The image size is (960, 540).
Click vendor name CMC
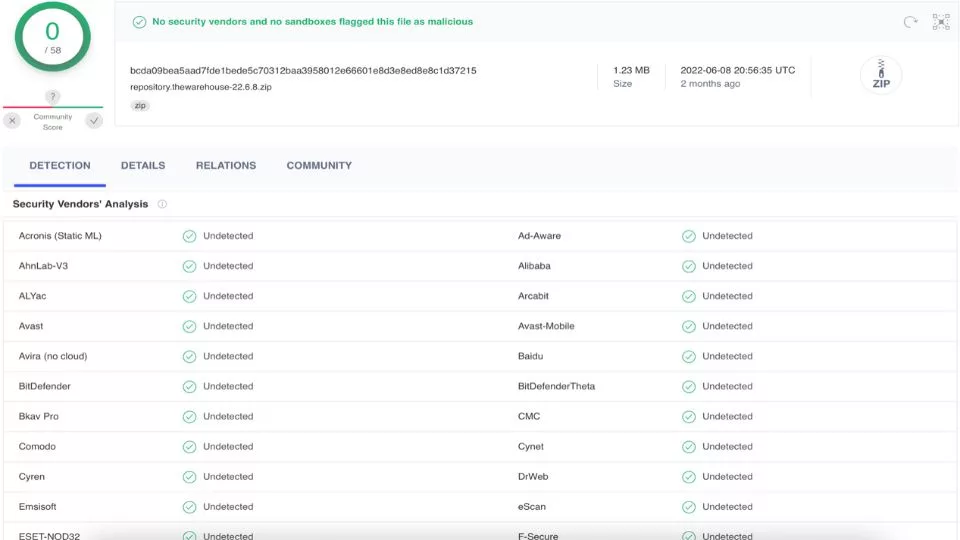point(529,416)
